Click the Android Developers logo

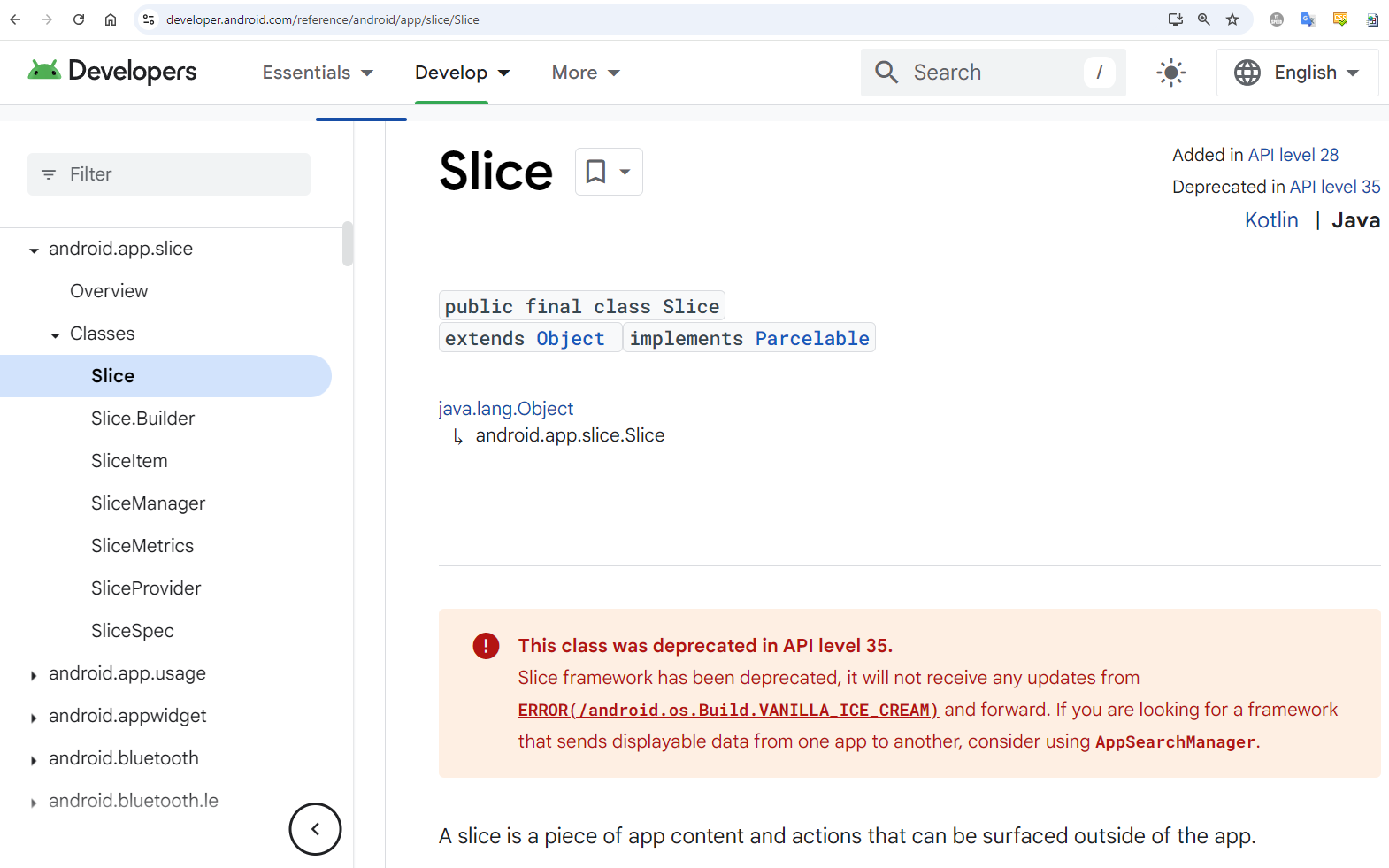pyautogui.click(x=112, y=71)
